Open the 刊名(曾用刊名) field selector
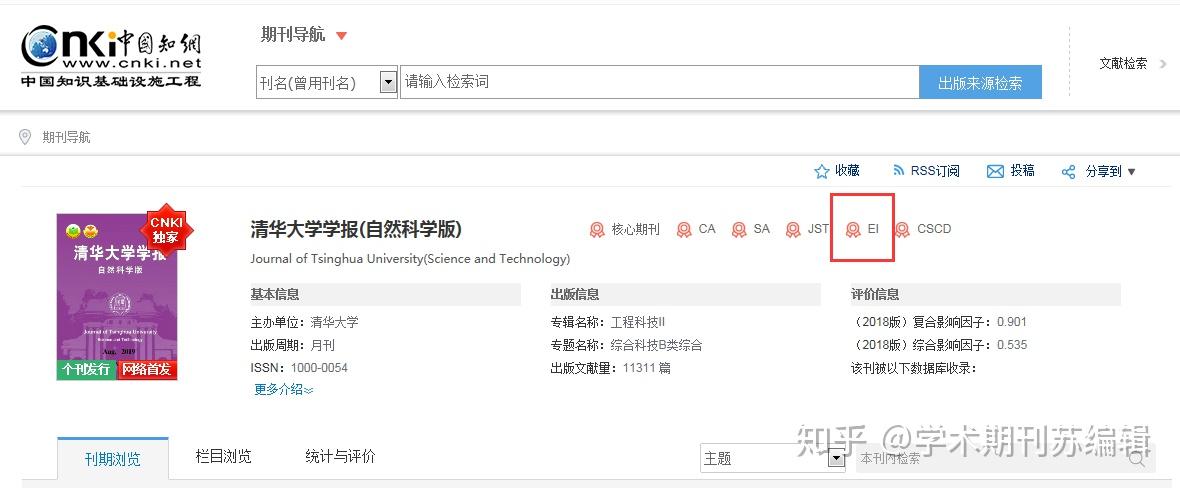 (327, 82)
